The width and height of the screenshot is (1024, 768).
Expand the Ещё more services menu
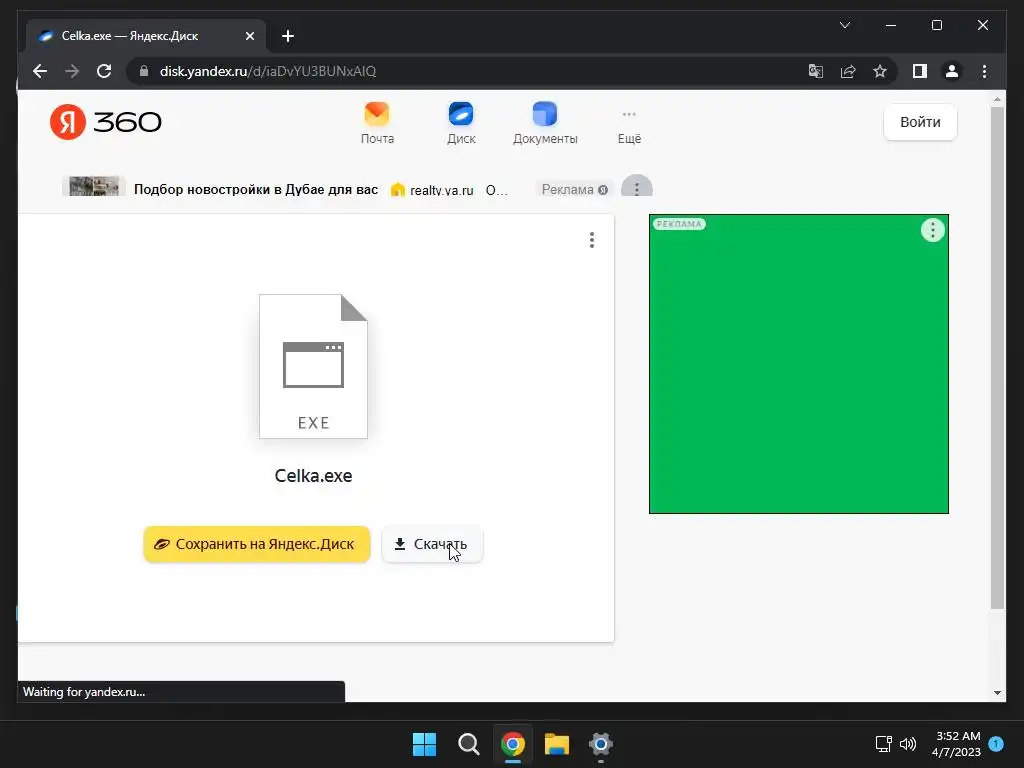point(629,127)
